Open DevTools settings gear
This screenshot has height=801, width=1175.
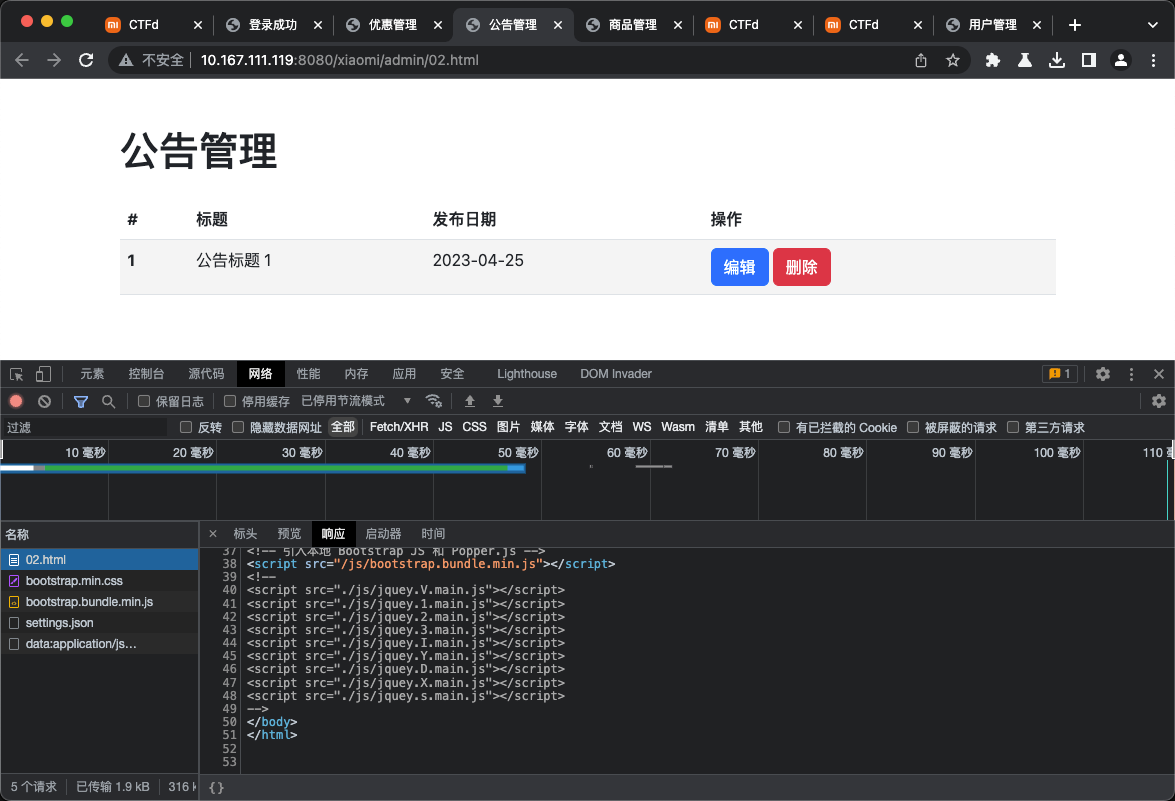coord(1102,373)
